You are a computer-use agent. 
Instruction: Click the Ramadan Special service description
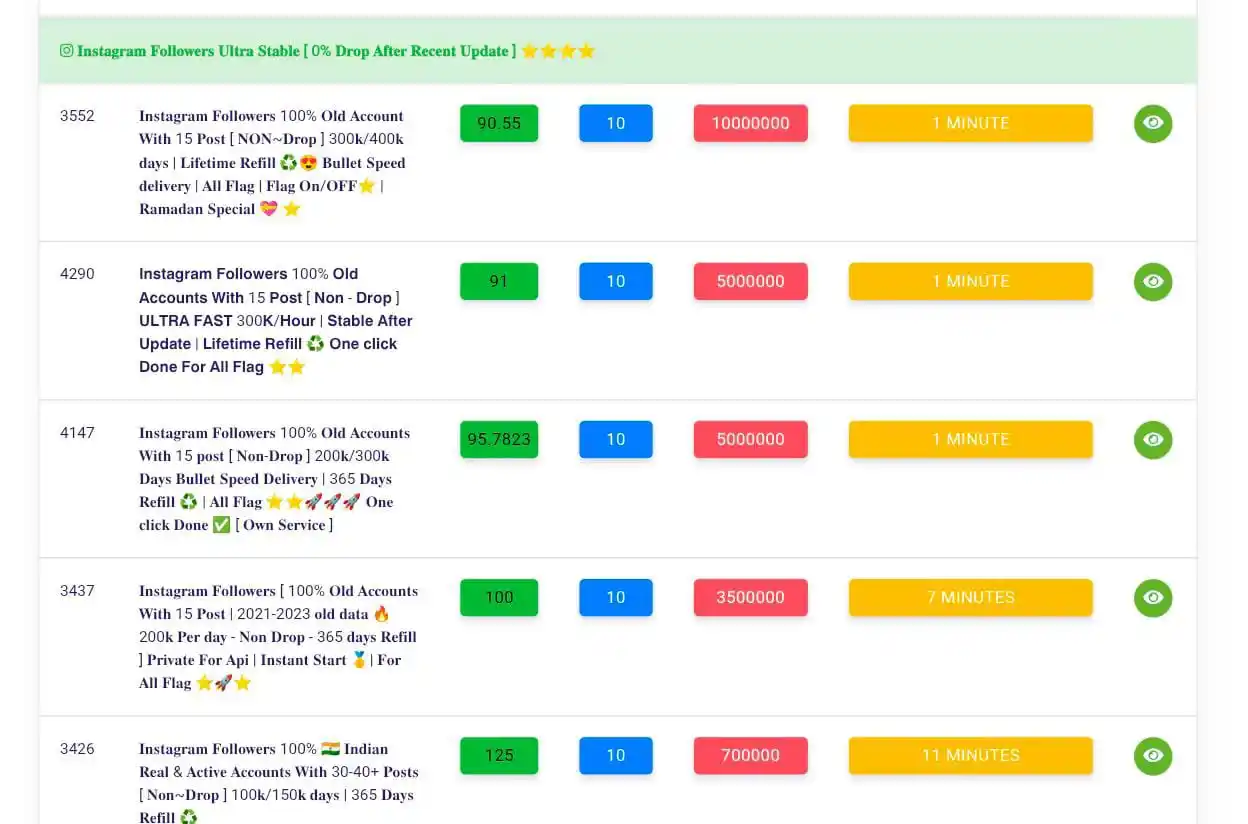(x=273, y=162)
